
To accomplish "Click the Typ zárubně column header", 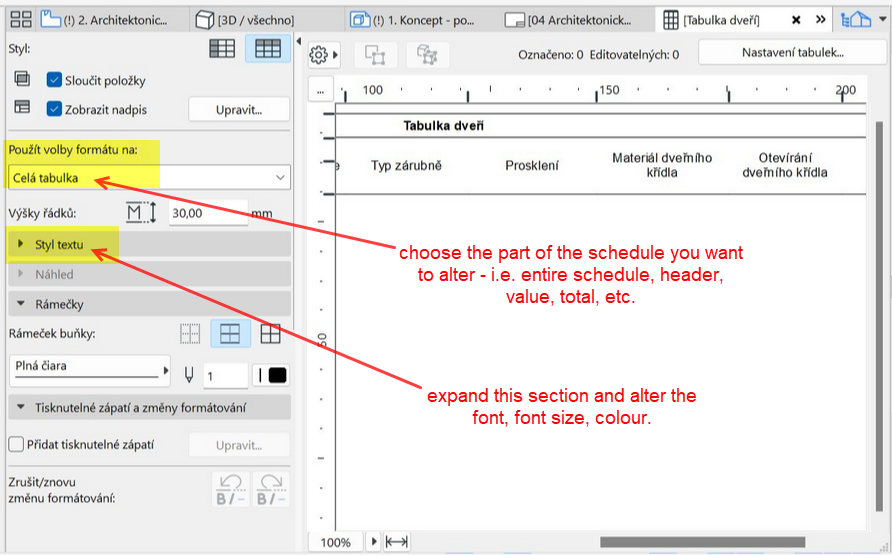I will [406, 165].
